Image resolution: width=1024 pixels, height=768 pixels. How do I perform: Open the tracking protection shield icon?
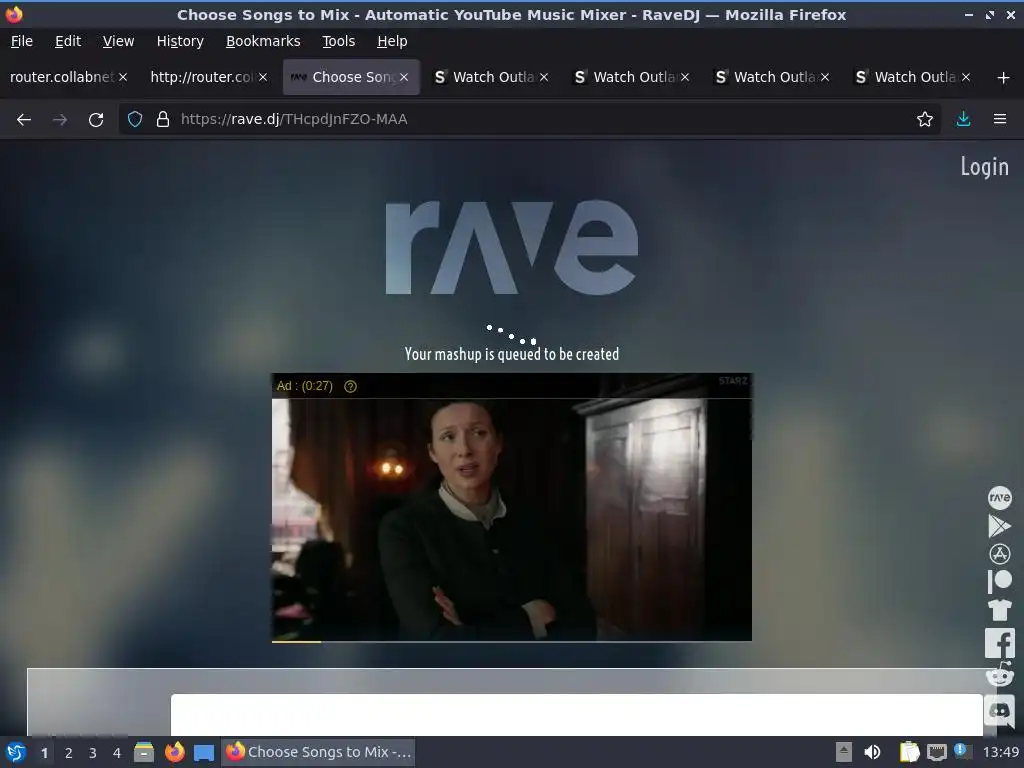135,119
